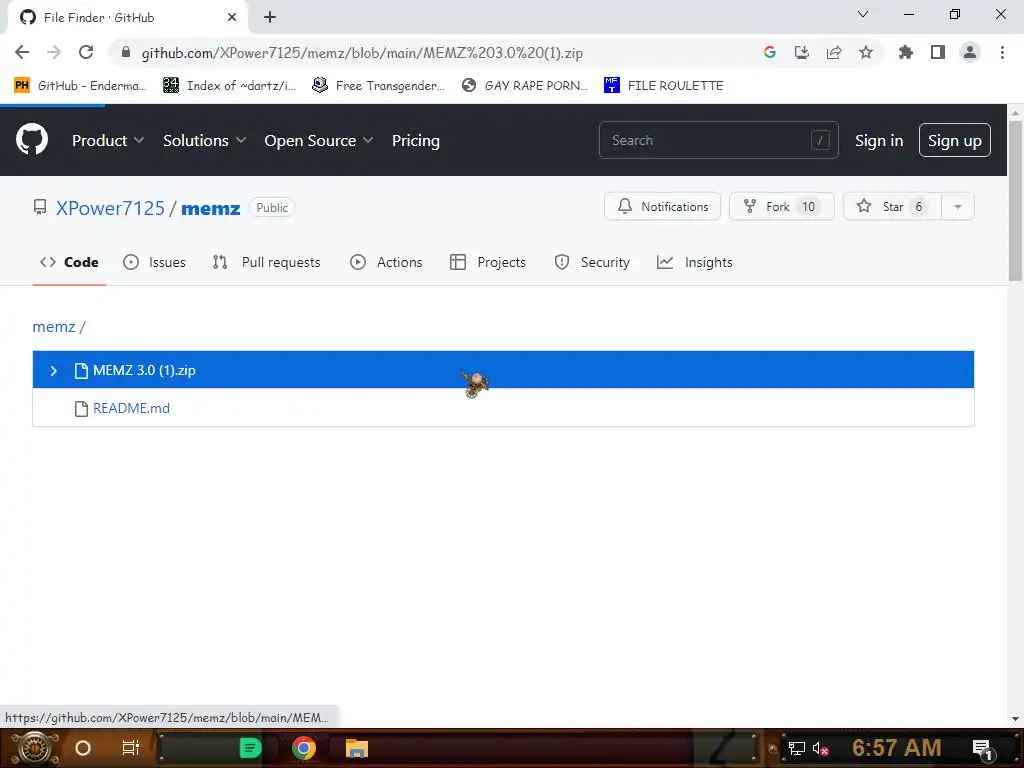Expand the Product menu
This screenshot has width=1024, height=768.
click(108, 140)
